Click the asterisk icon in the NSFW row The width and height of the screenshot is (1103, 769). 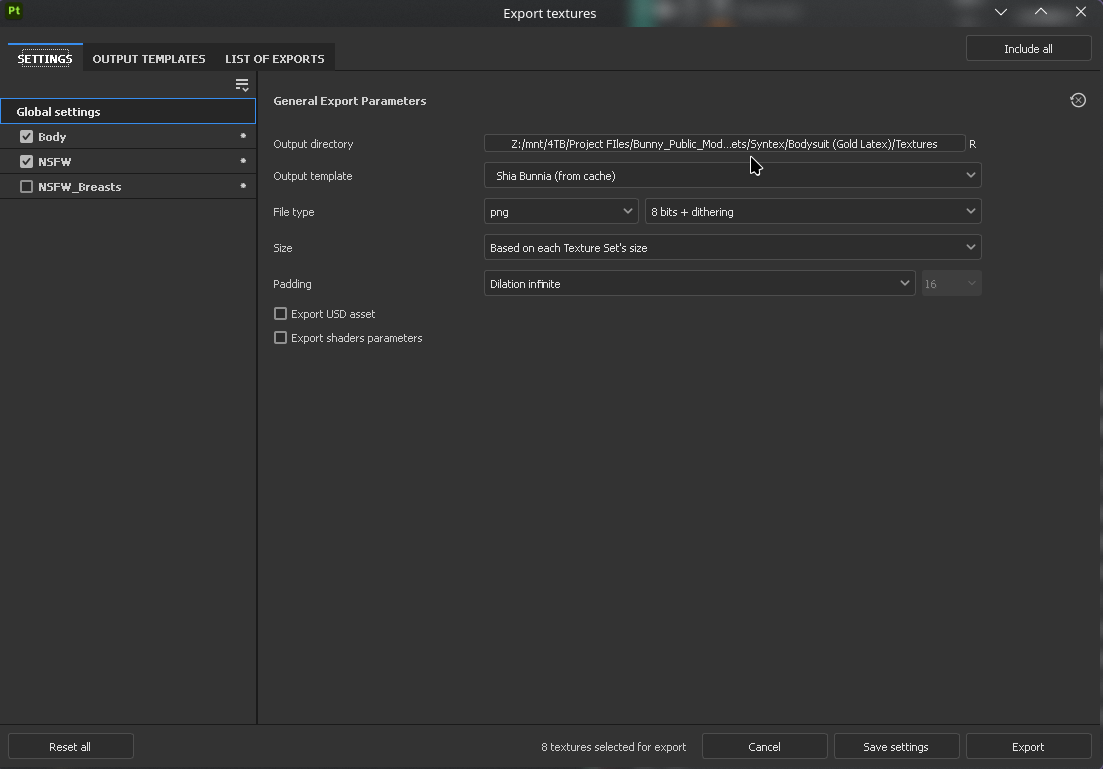pyautogui.click(x=243, y=162)
